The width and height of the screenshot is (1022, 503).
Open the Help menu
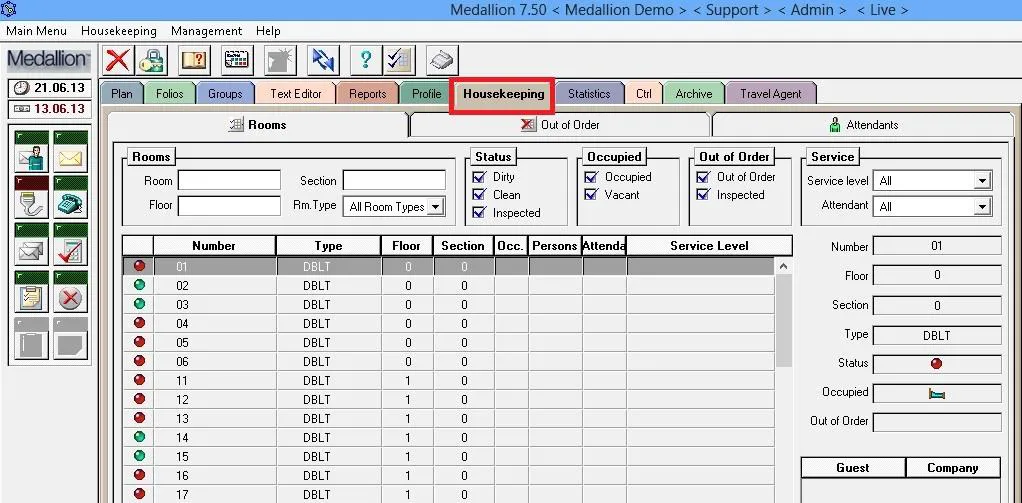point(268,31)
